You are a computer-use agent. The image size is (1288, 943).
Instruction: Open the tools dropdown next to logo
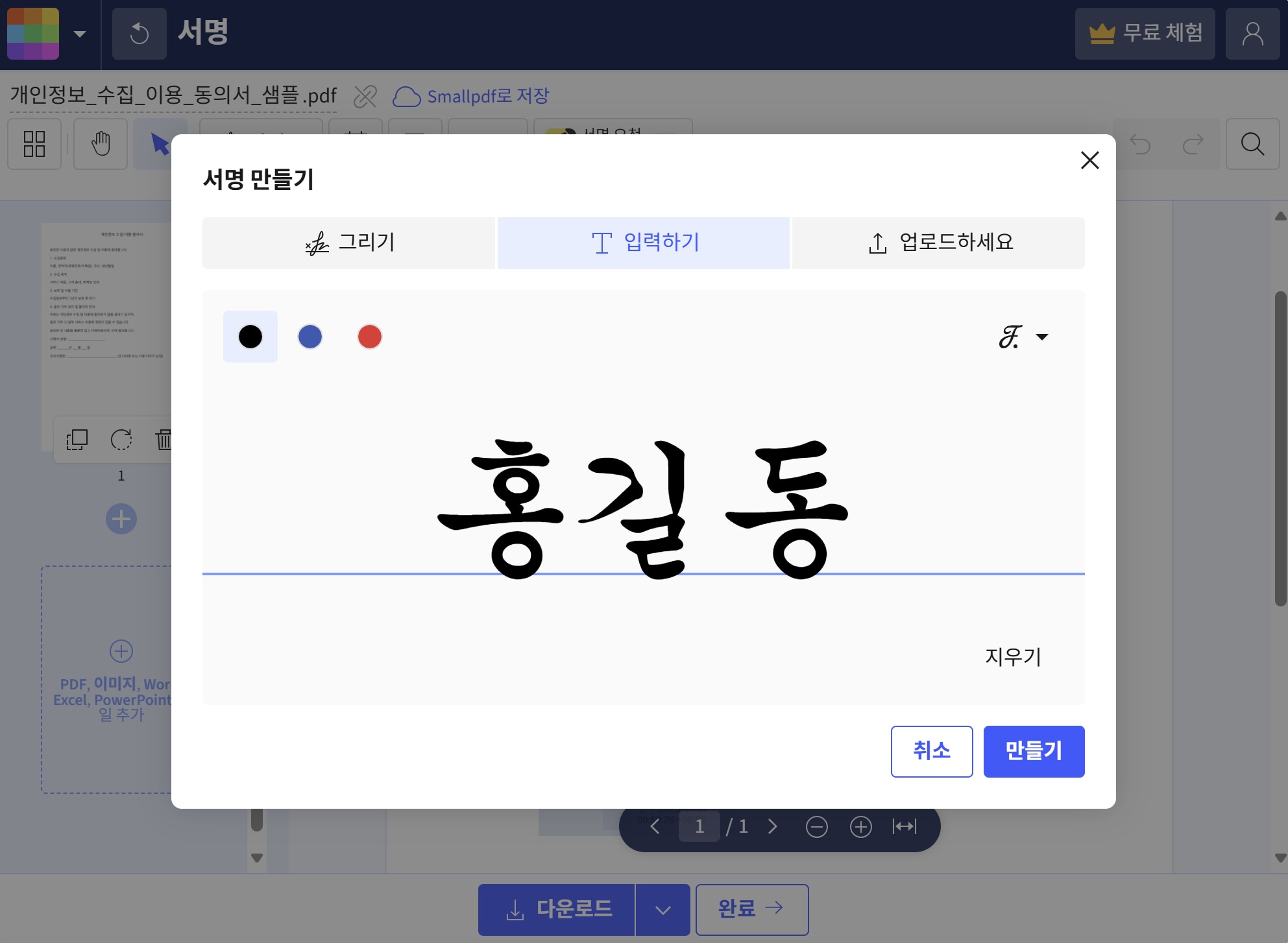80,34
